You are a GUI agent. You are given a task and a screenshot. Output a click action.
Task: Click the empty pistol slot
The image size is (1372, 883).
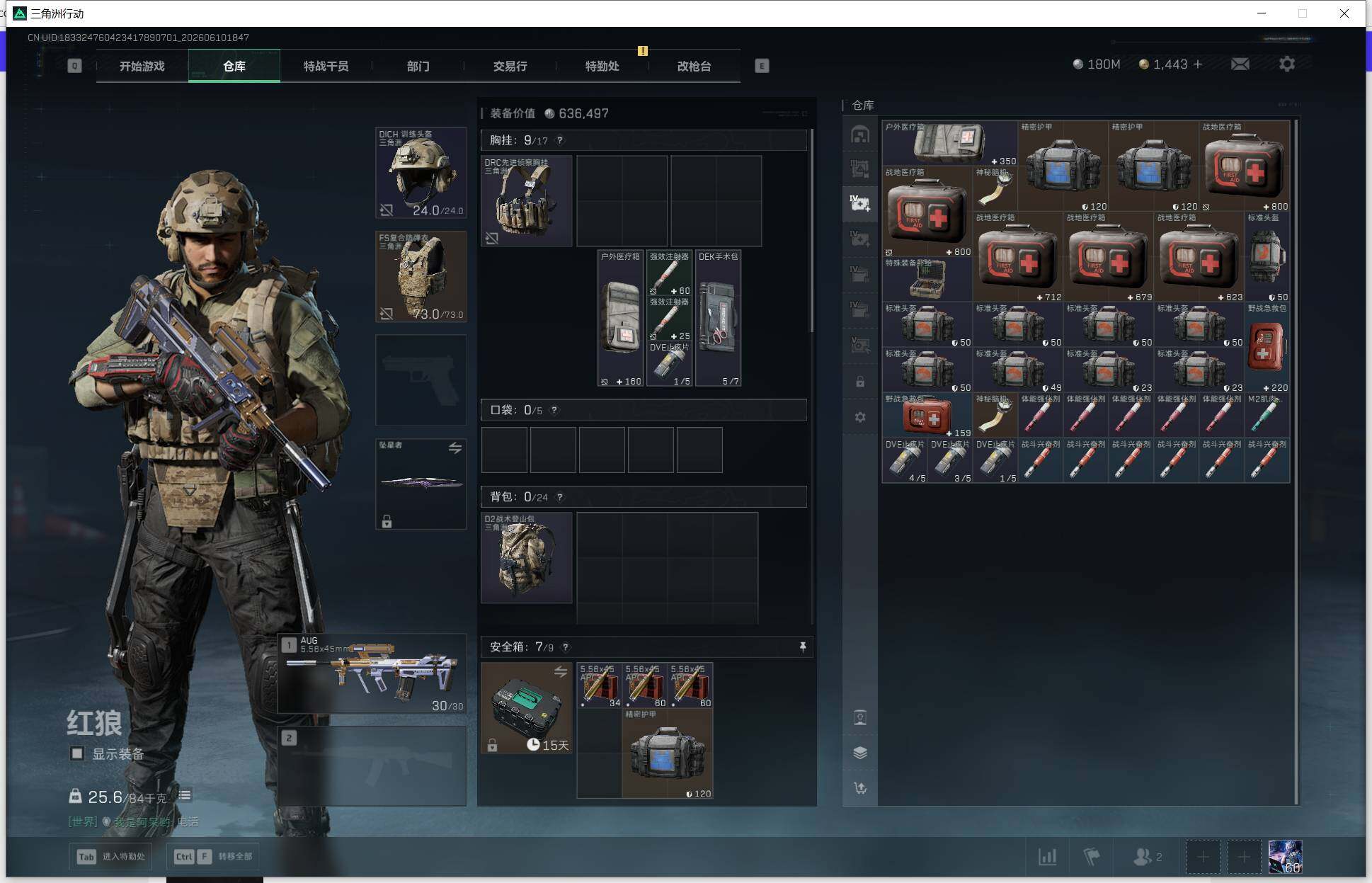tap(421, 380)
